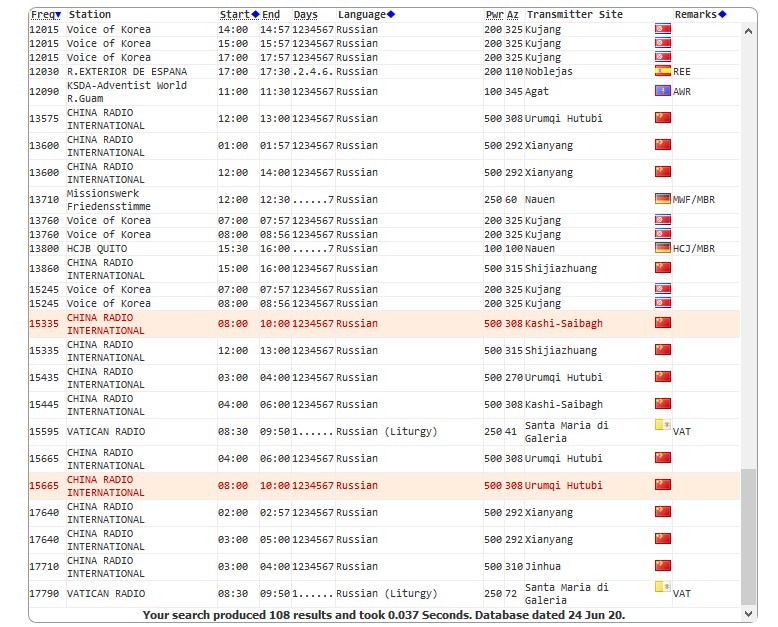Click the vertical scrollbar thumb

pos(748,537)
